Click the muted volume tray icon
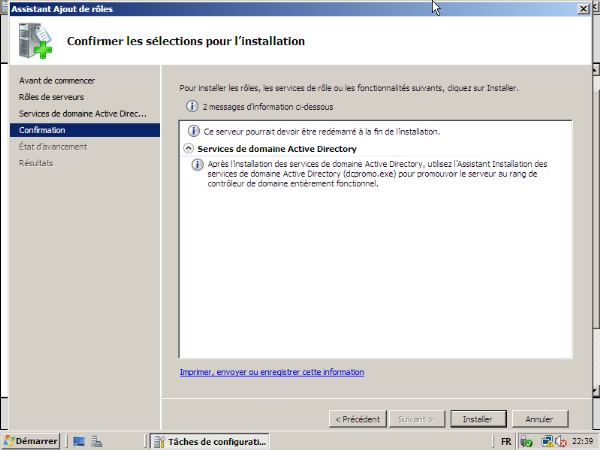 coord(561,442)
